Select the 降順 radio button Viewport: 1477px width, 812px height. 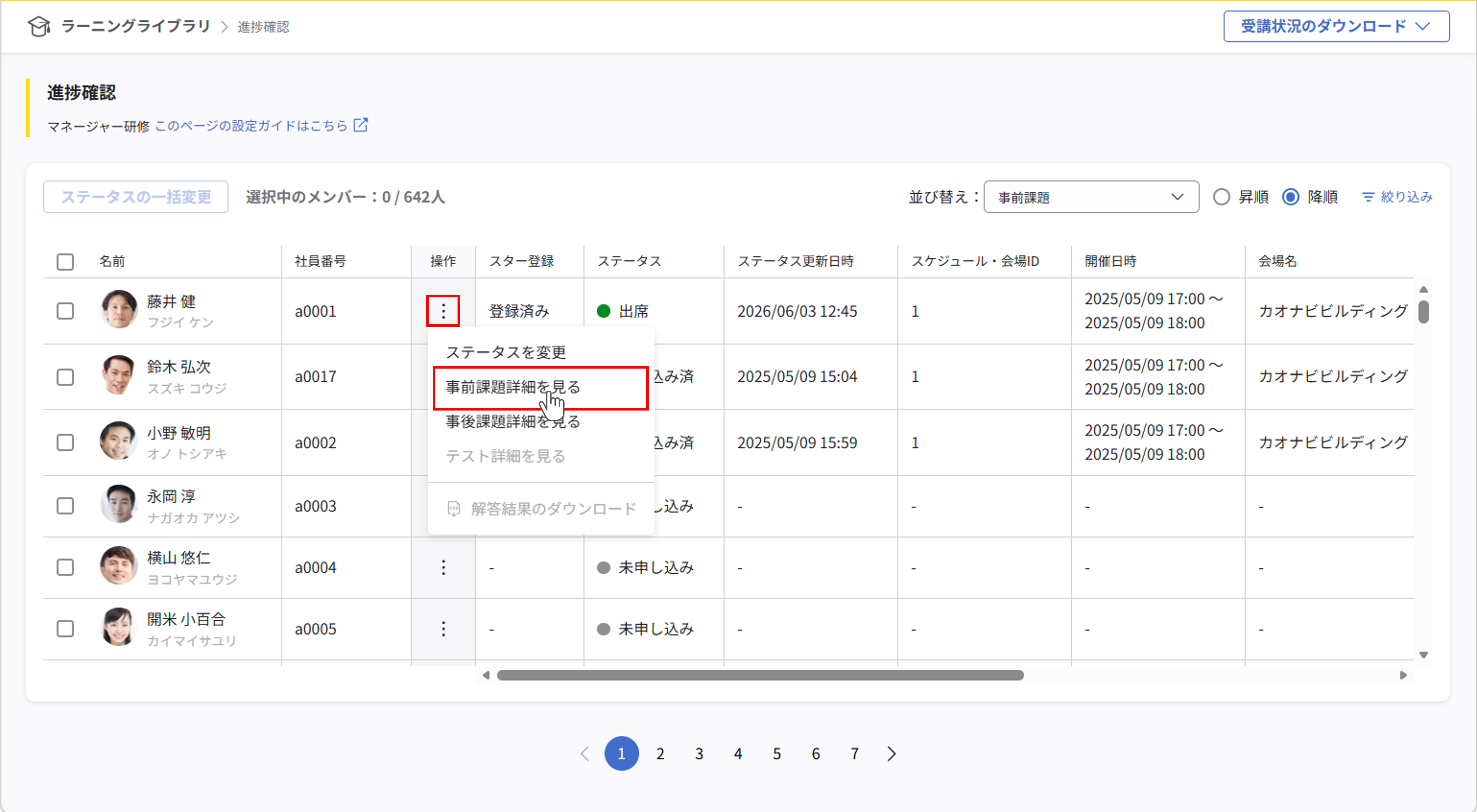tap(1290, 197)
